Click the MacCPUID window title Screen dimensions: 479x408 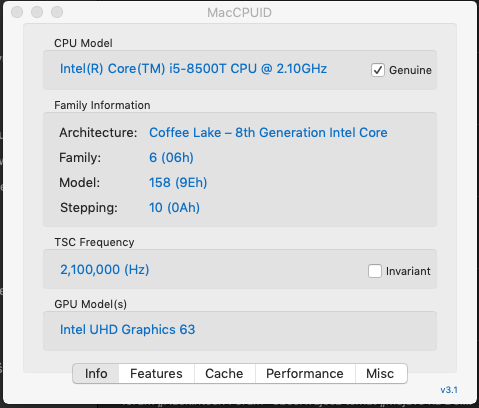click(x=239, y=13)
